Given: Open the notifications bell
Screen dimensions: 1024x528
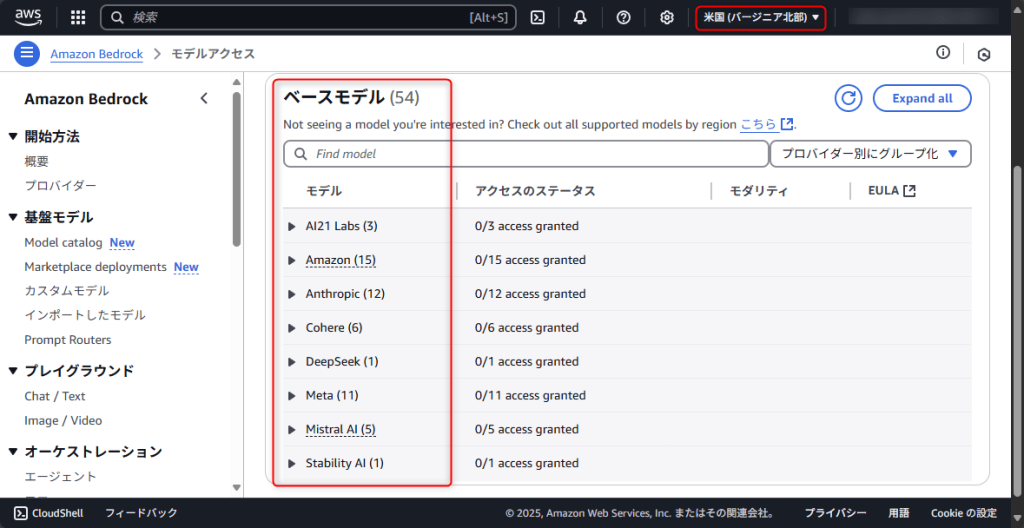Looking at the screenshot, I should (580, 18).
